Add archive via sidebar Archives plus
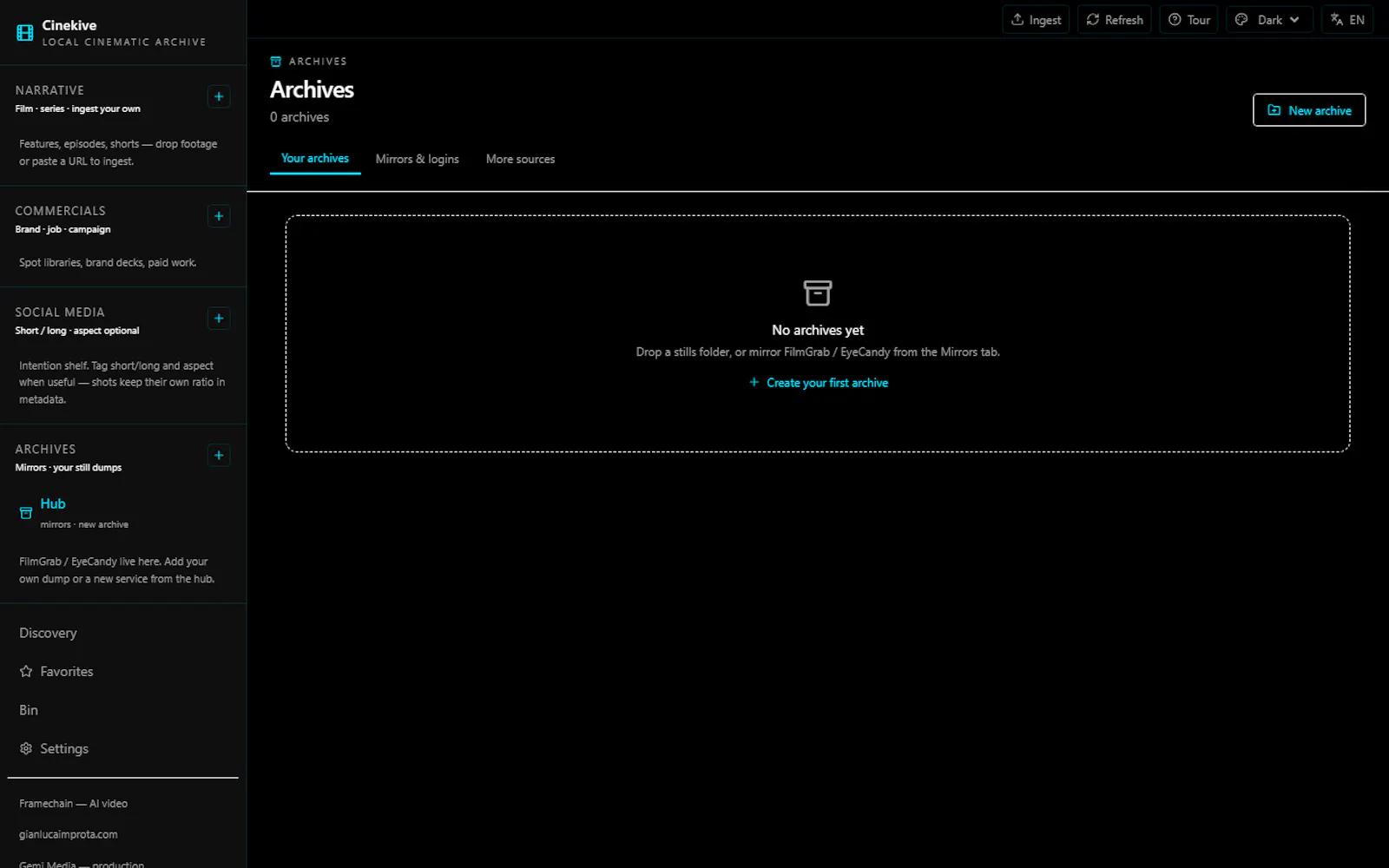 (x=219, y=455)
